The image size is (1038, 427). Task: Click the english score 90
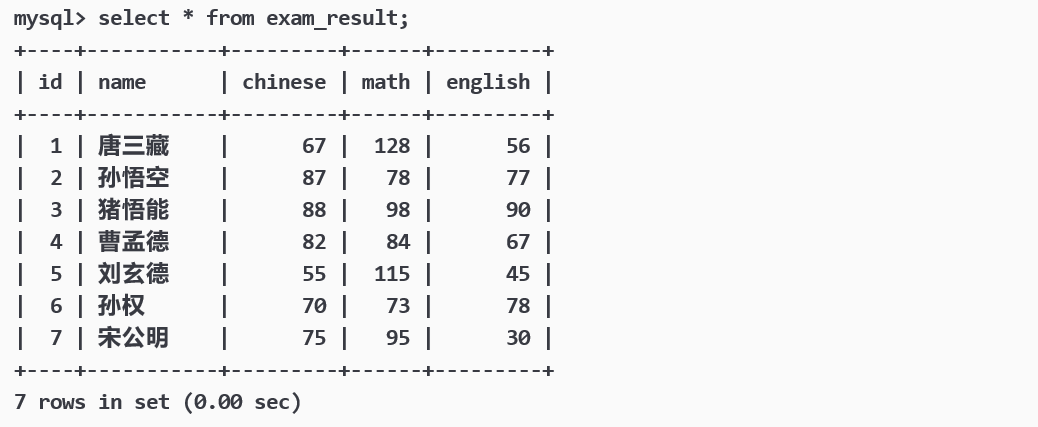click(x=518, y=210)
